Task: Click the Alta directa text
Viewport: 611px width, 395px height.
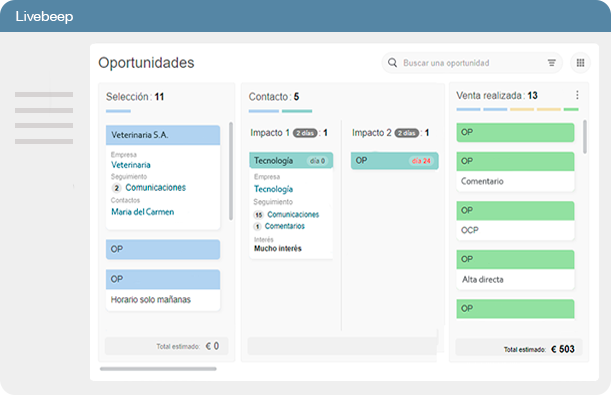Action: click(x=482, y=279)
